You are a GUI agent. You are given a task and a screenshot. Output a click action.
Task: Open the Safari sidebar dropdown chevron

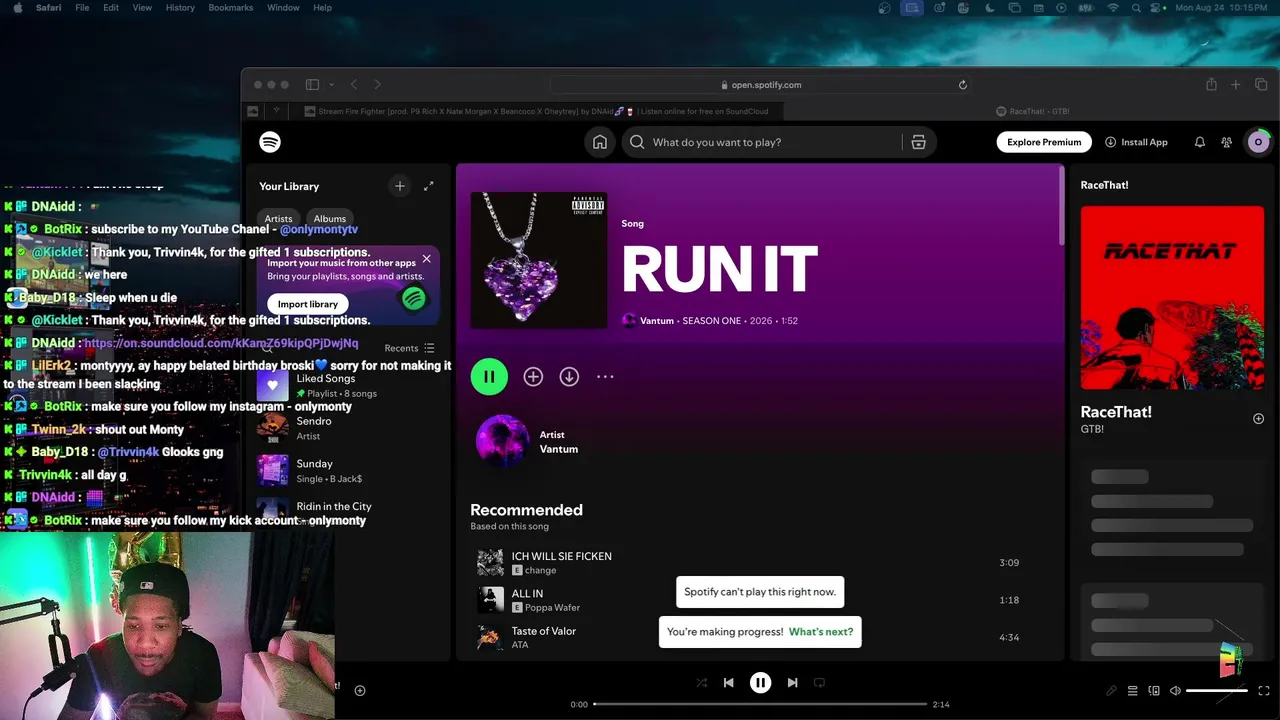coord(330,85)
